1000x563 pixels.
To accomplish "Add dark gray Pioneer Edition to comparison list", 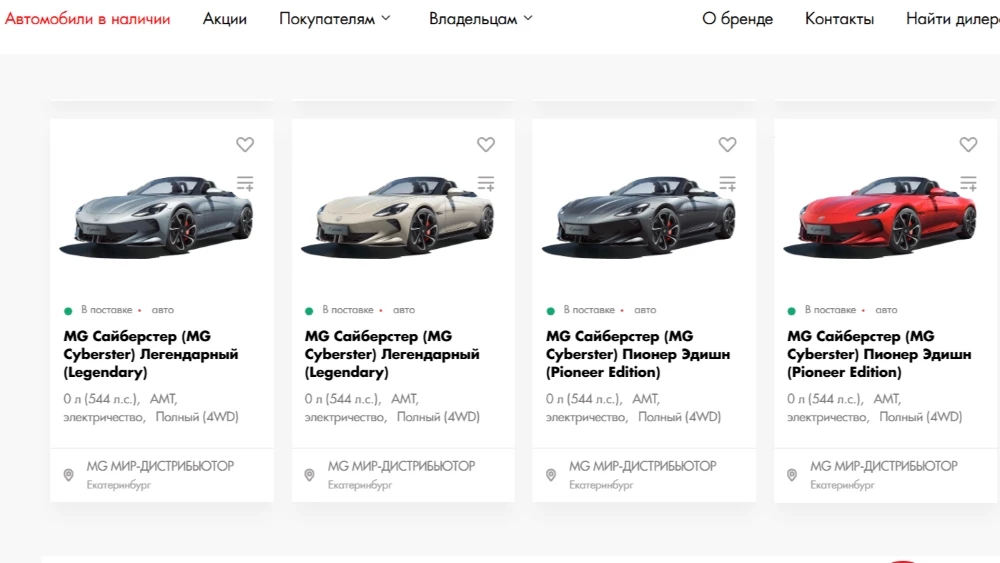I will pos(728,184).
